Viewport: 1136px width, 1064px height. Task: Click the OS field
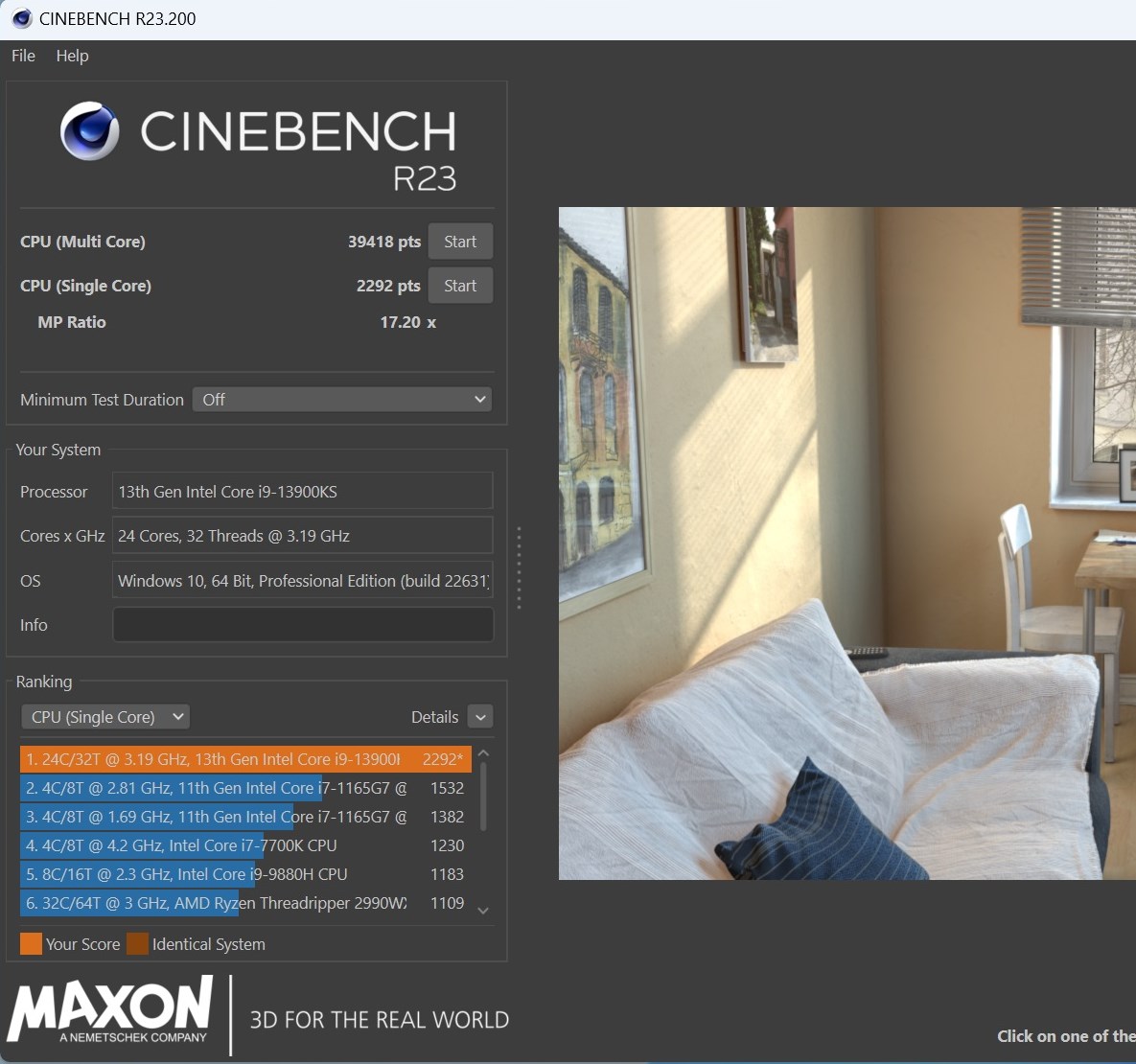(x=303, y=580)
